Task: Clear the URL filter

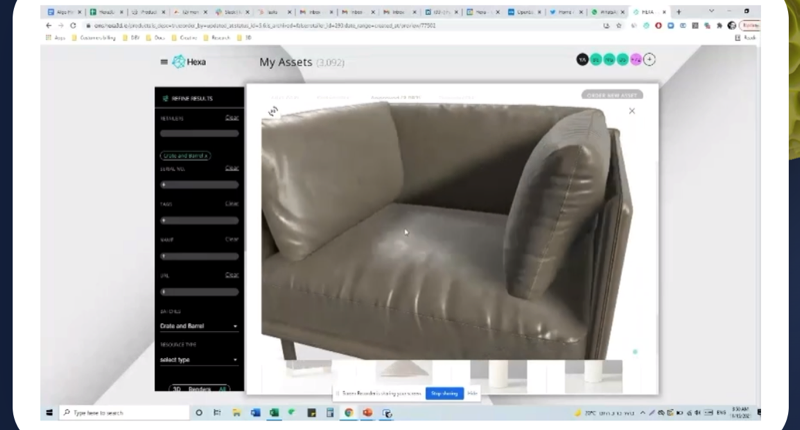Action: (232, 275)
